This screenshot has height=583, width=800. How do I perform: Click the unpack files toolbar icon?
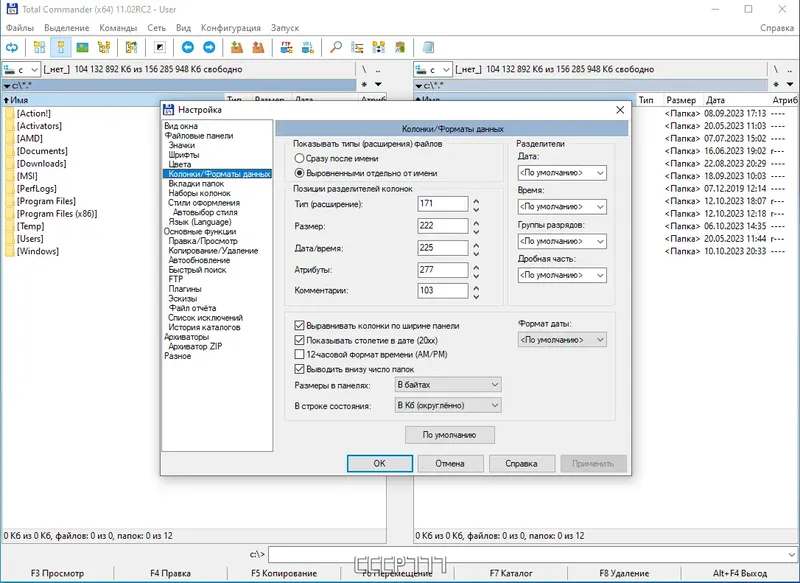pos(259,48)
